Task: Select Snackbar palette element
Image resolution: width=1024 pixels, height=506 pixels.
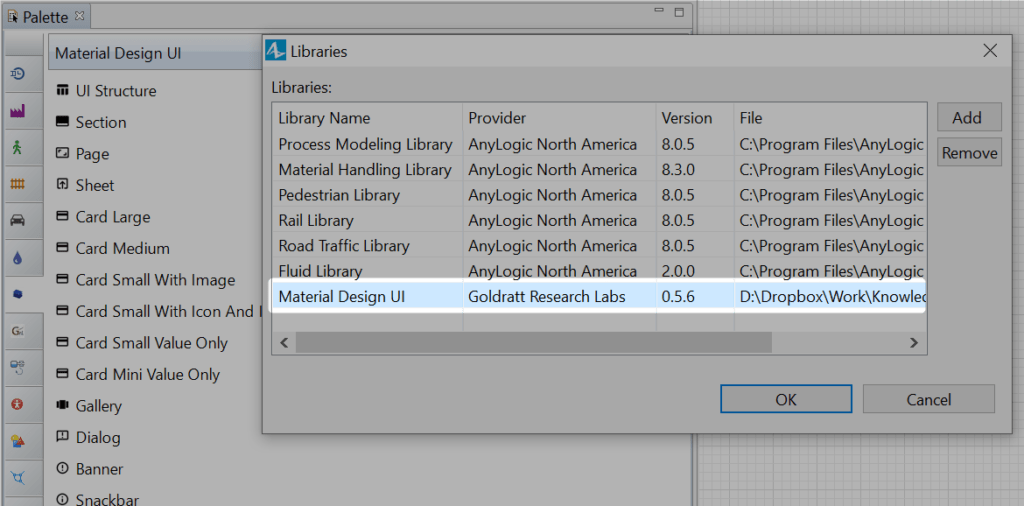Action: (97, 499)
